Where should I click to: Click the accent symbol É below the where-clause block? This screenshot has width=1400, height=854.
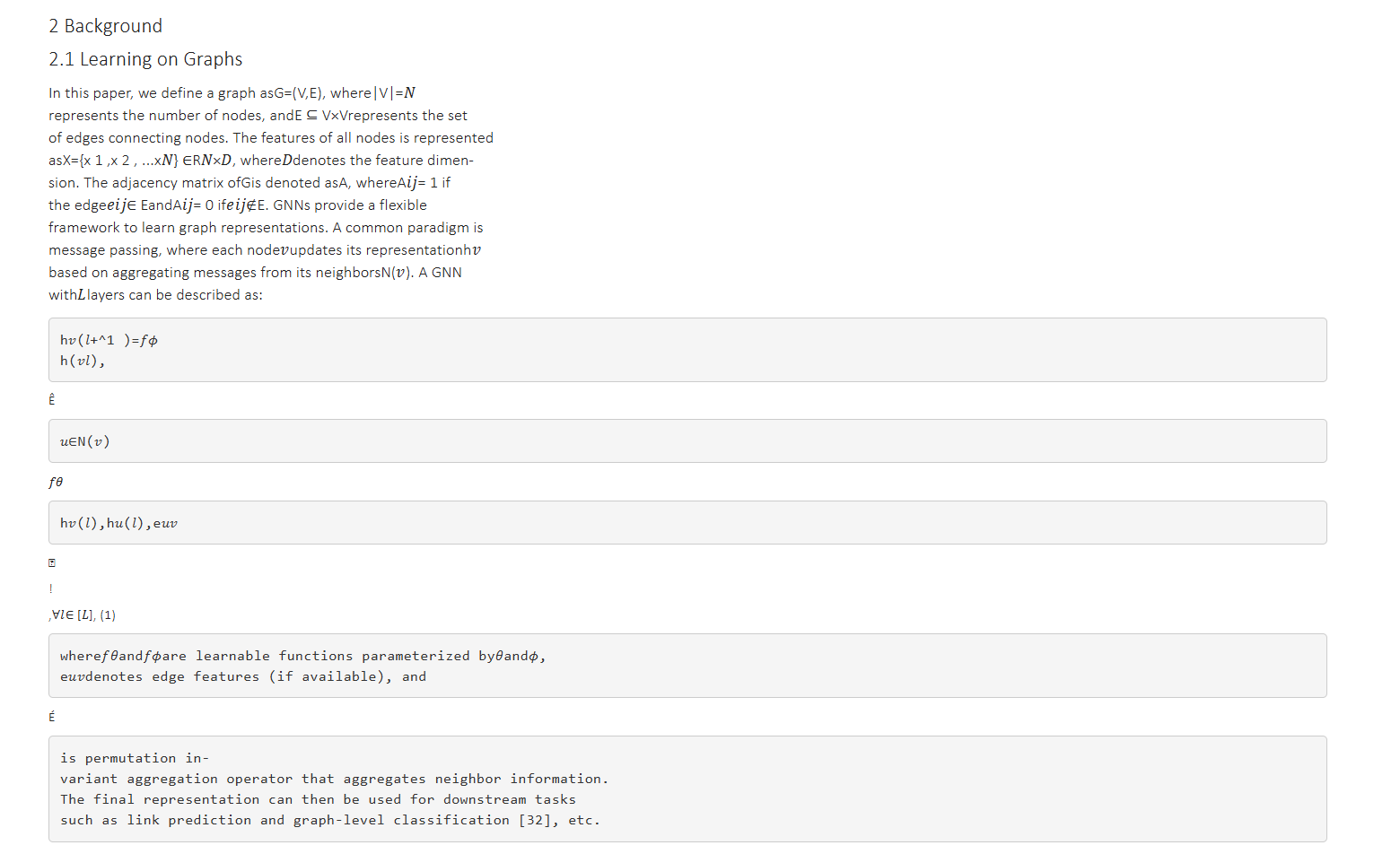tap(51, 716)
